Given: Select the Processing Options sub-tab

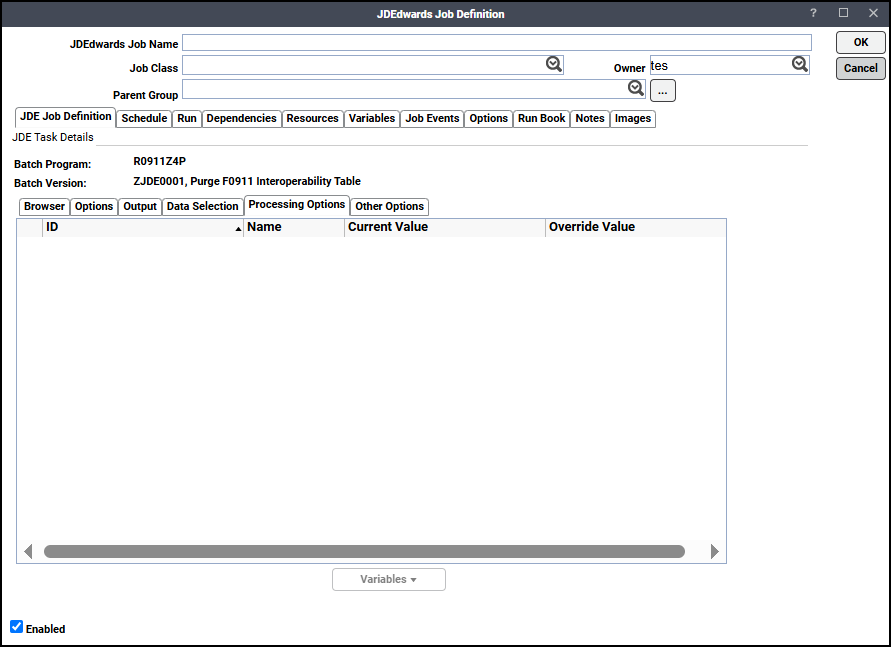Looking at the screenshot, I should (297, 204).
